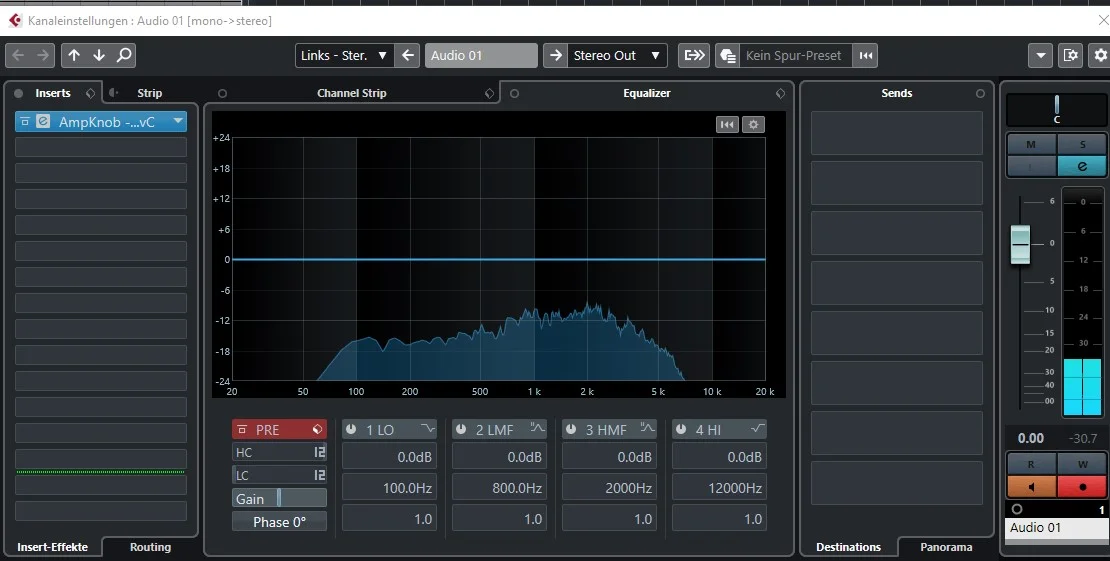The height and width of the screenshot is (561, 1110).
Task: Open AmpKnob plugin editor icon
Action: [43, 122]
